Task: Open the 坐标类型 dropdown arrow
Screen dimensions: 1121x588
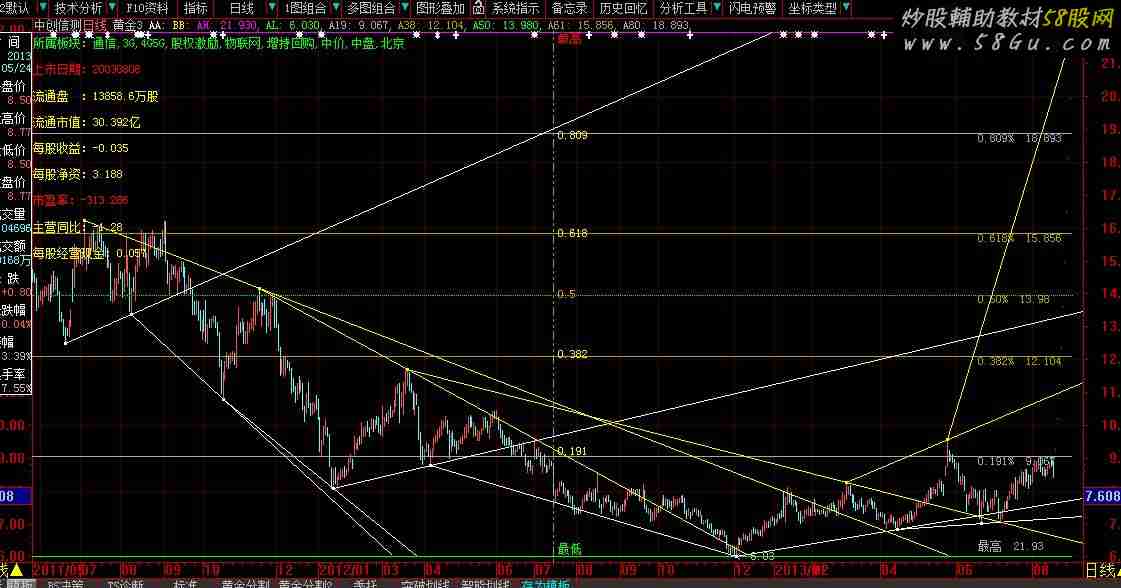Action: [846, 8]
